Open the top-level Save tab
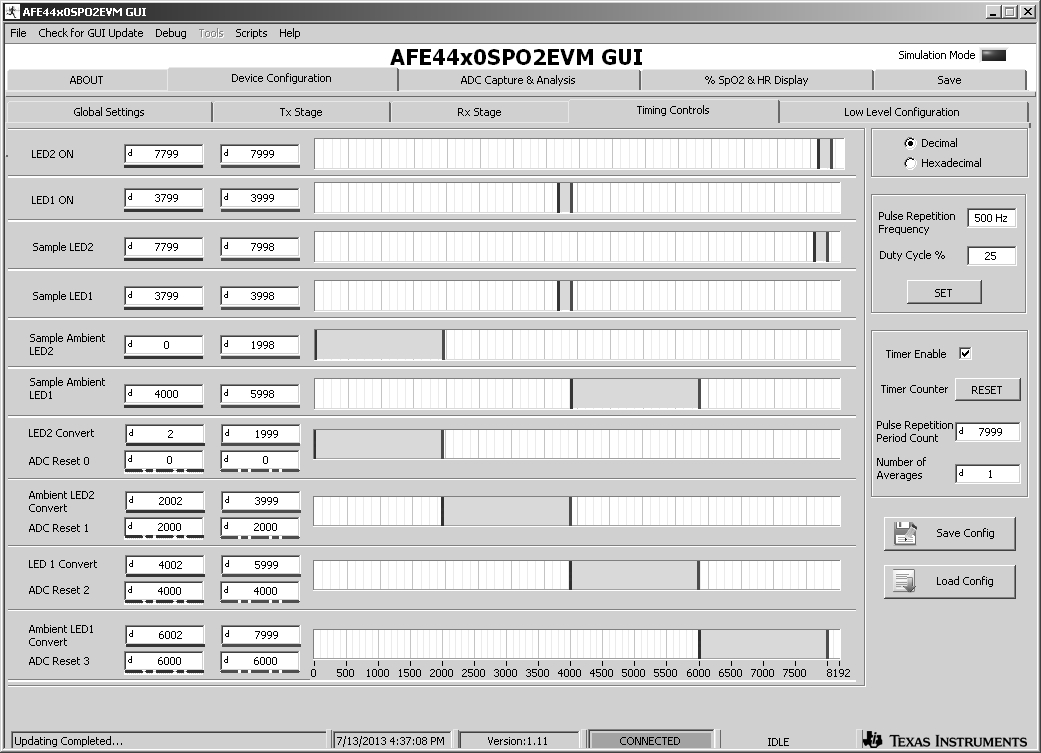 click(949, 80)
